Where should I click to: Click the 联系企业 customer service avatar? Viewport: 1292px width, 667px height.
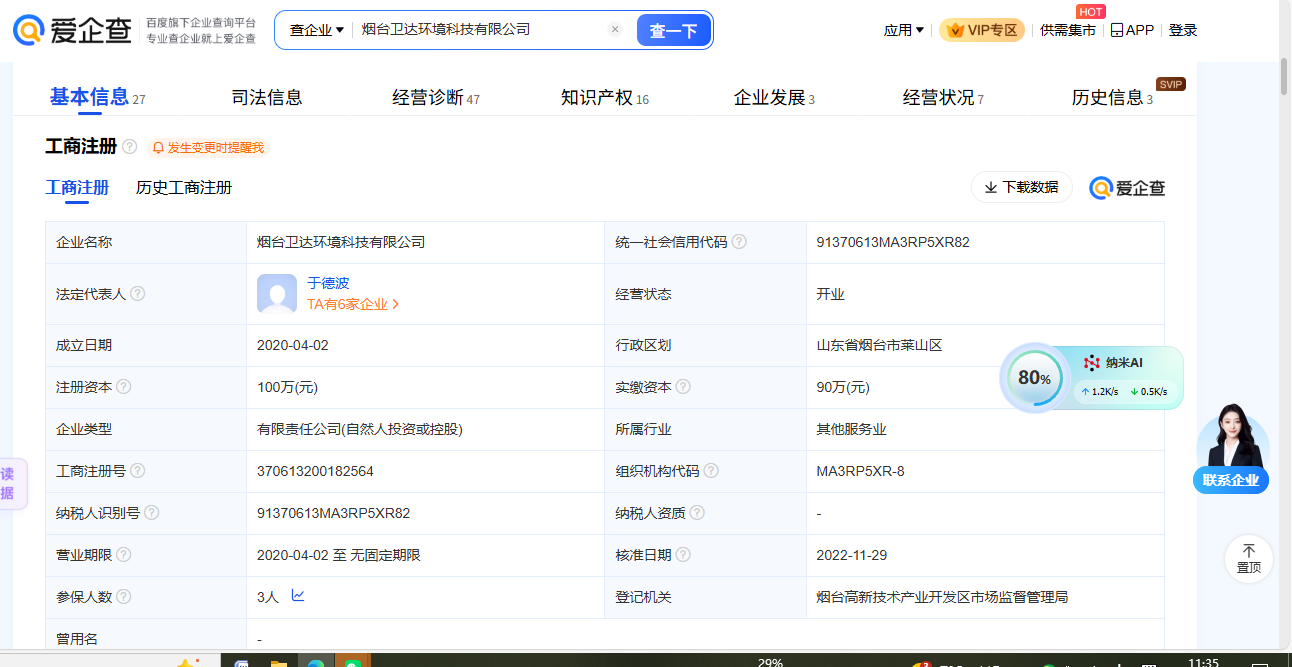(x=1231, y=447)
